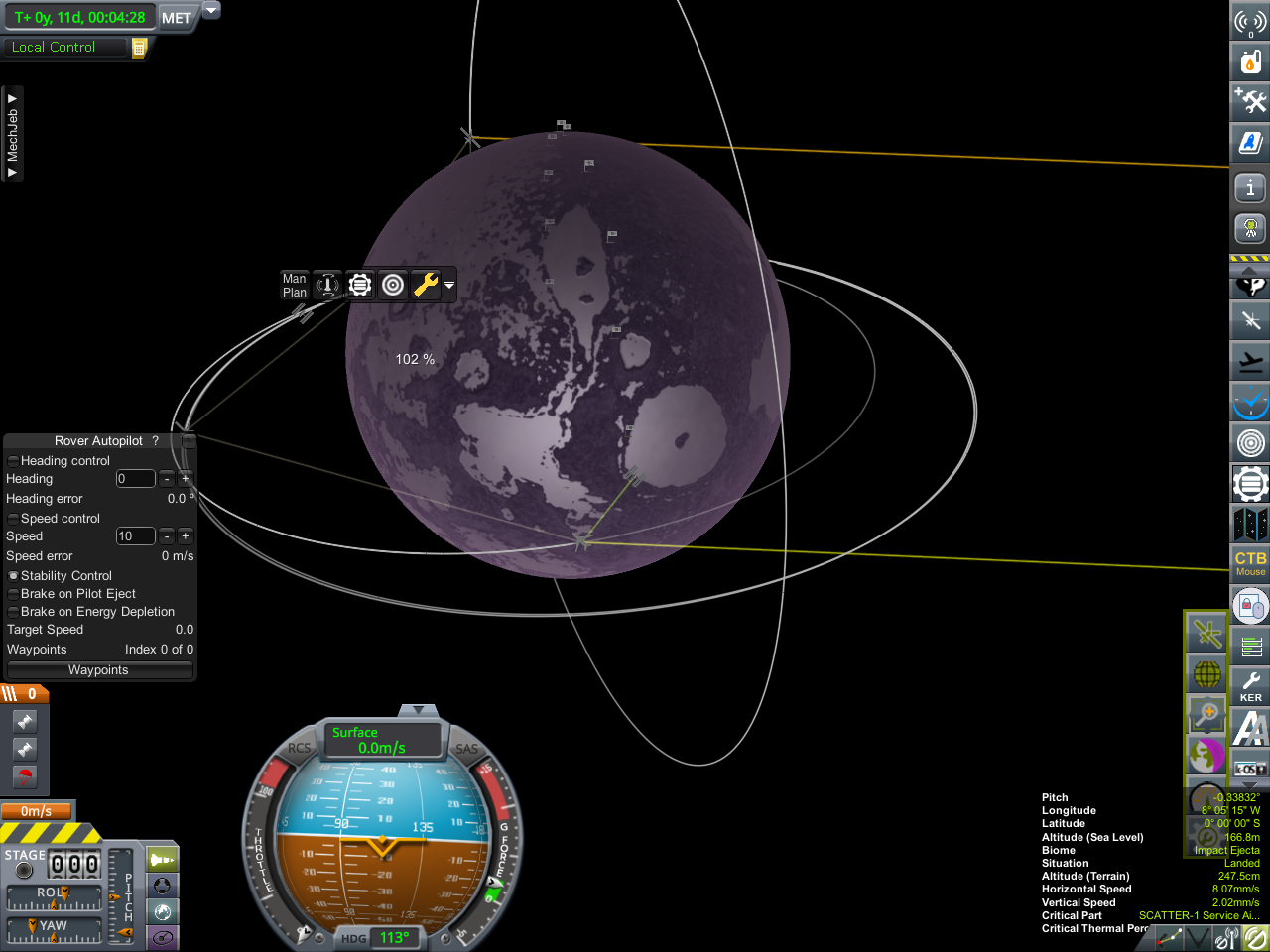Switch to docking mode button

tap(162, 886)
